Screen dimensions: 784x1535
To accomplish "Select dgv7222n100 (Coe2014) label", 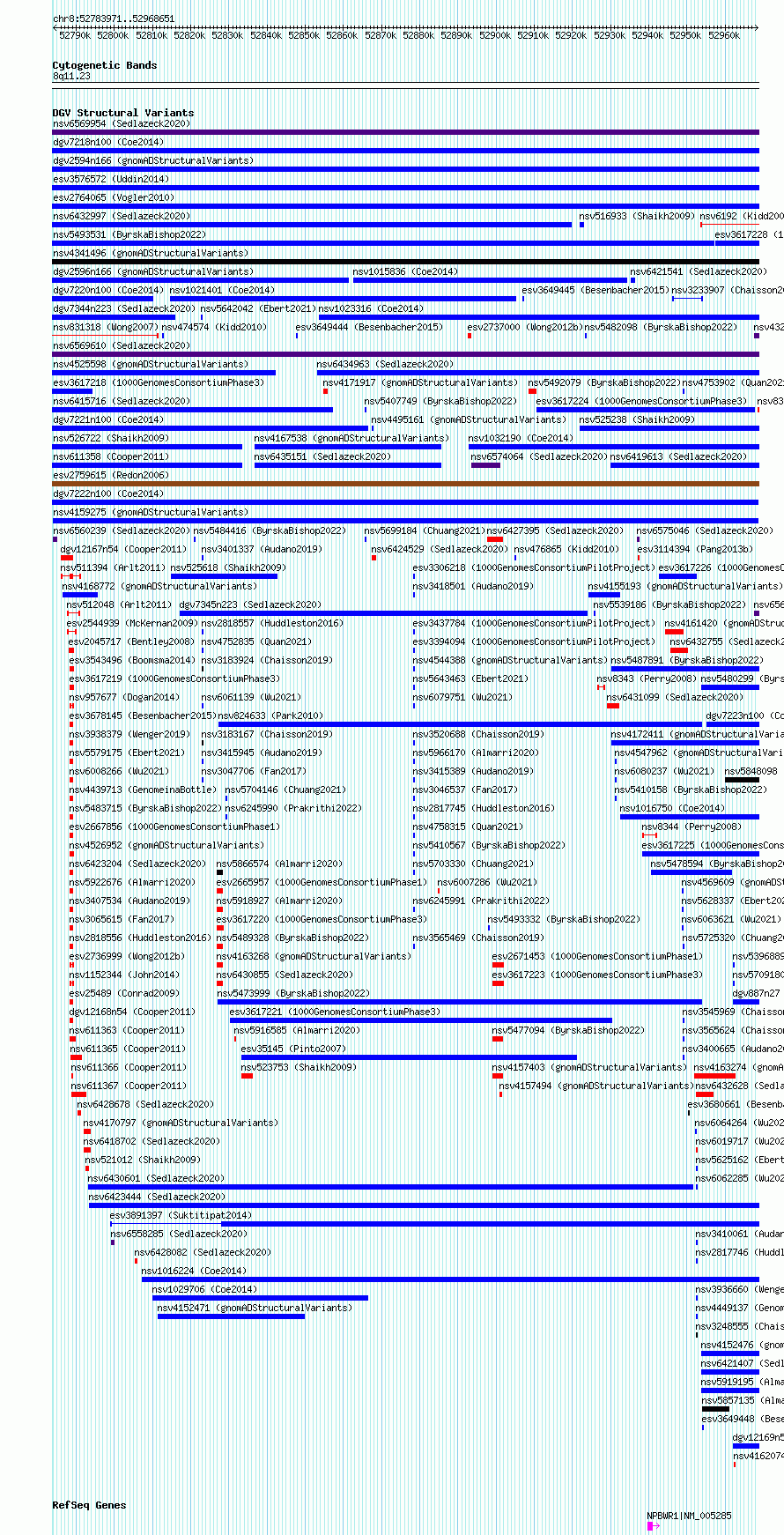I will click(108, 493).
